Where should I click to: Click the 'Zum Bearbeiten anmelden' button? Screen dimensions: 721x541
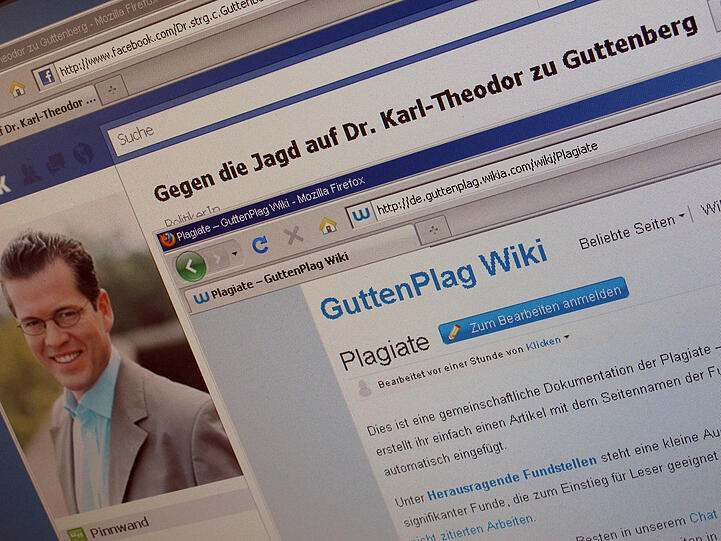[x=533, y=310]
